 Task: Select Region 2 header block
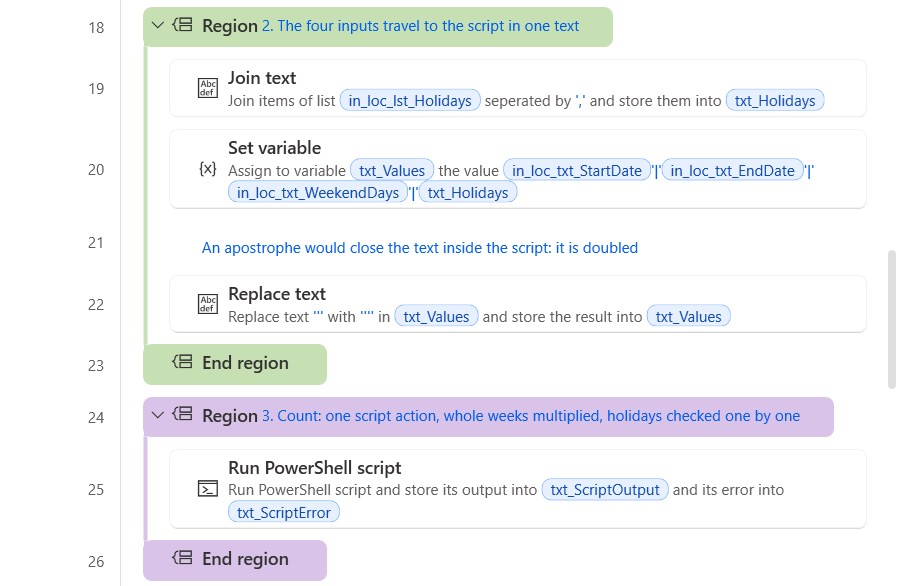pos(378,27)
